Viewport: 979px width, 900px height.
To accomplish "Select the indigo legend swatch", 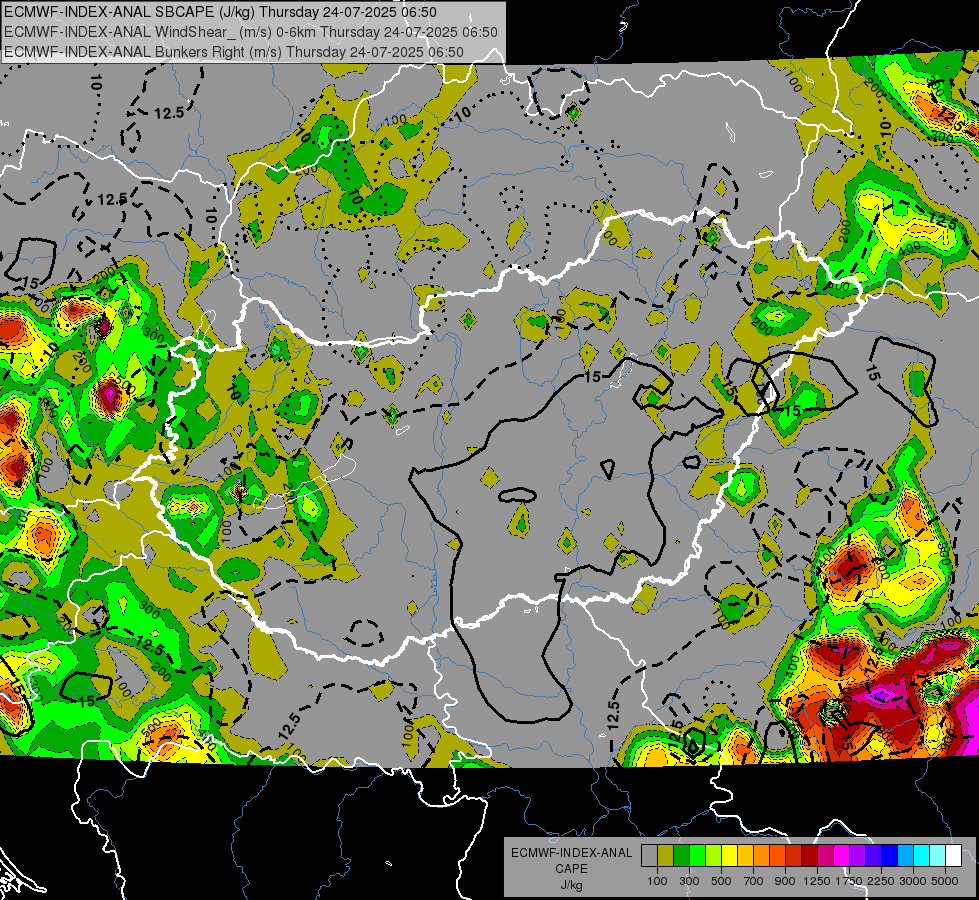I will coord(873,856).
